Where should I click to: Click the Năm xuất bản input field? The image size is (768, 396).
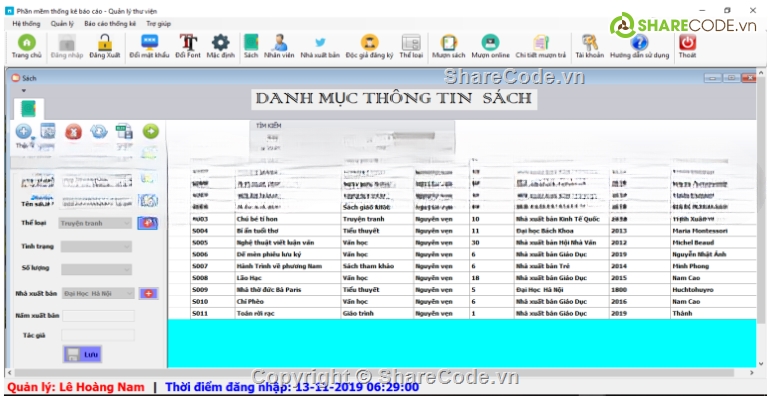(x=98, y=316)
